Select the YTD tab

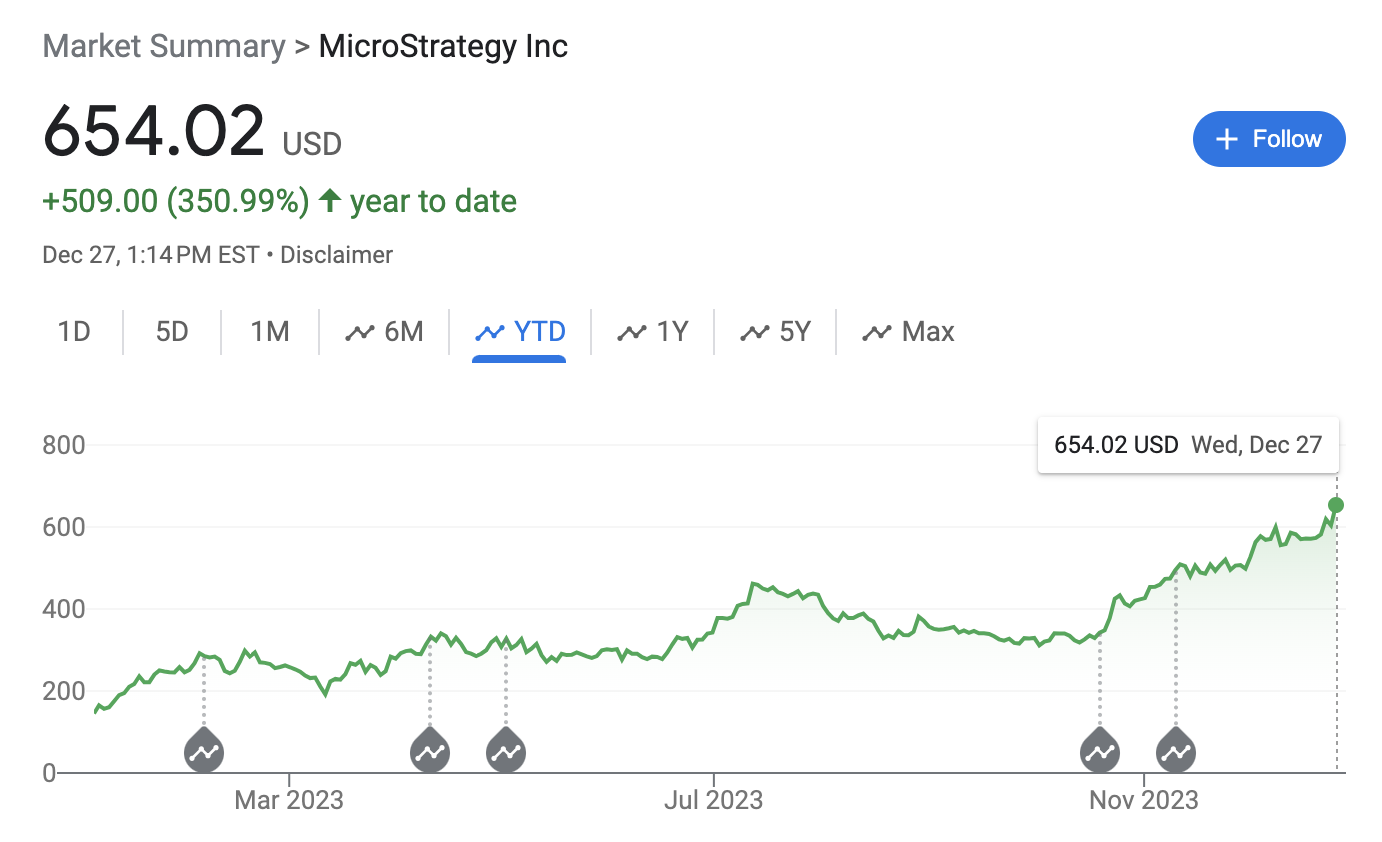[x=520, y=332]
